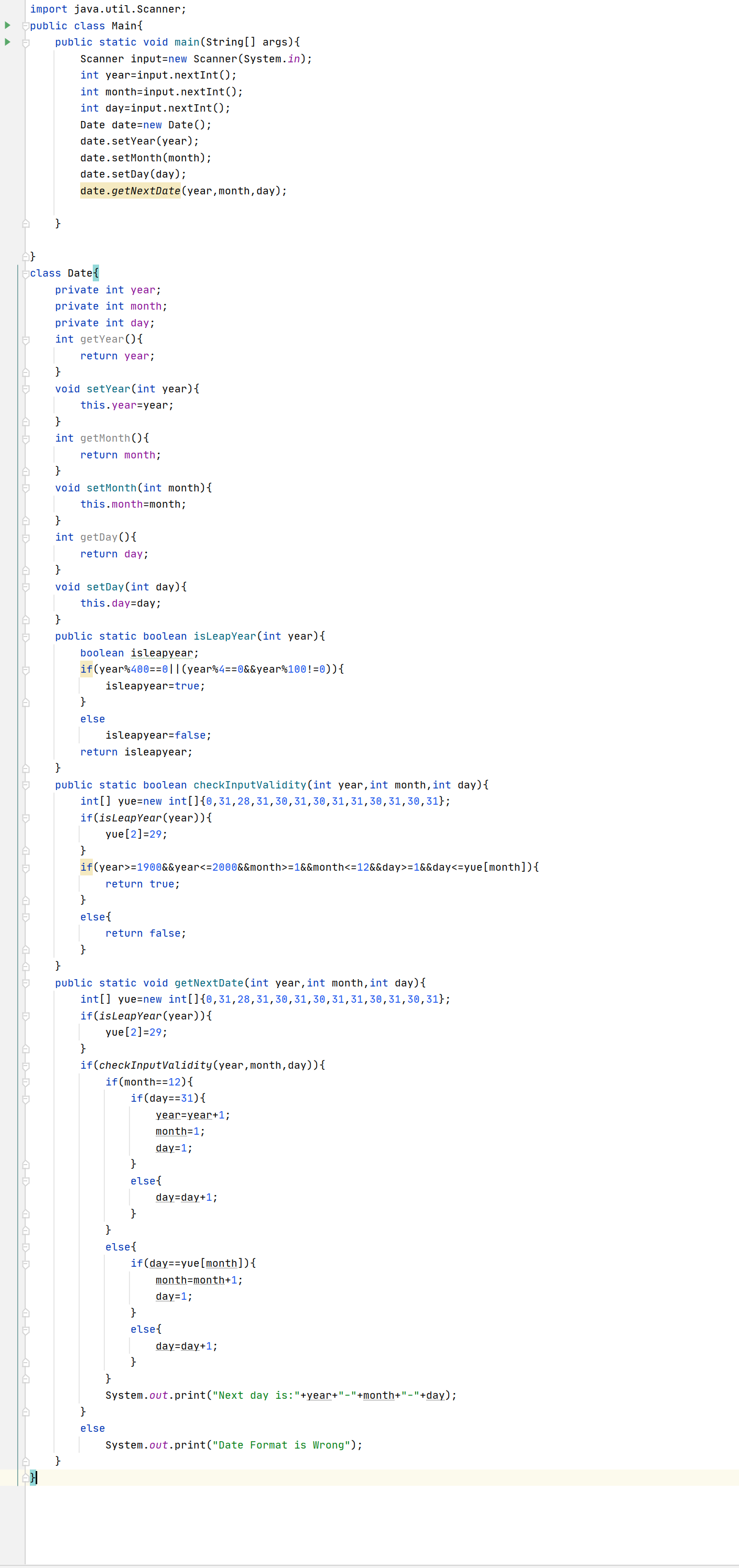Screen dimensions: 739x1568
Task: Click the 'return true;' statement
Action: [x=143, y=884]
